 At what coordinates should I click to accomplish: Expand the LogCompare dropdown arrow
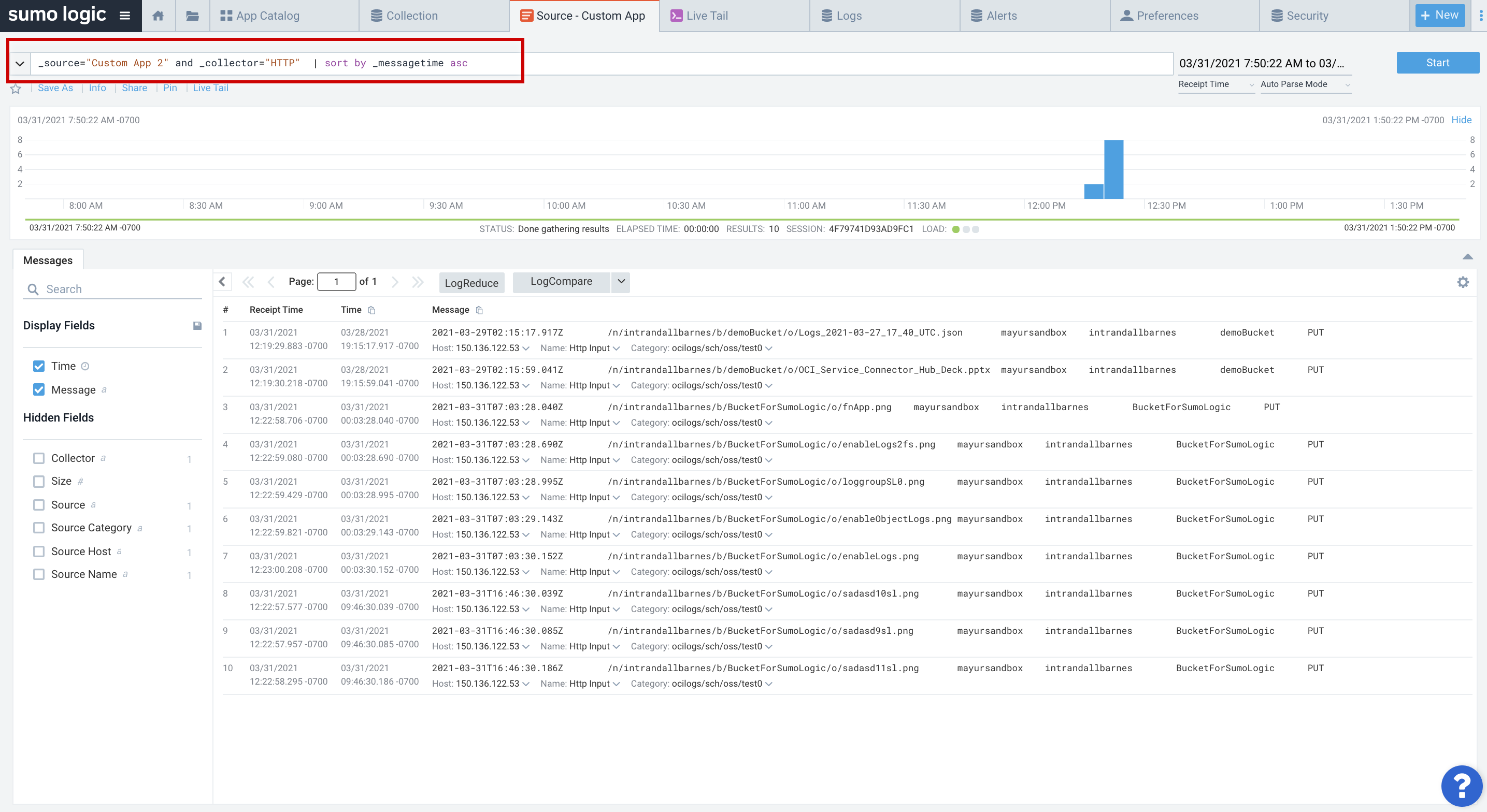coord(621,282)
